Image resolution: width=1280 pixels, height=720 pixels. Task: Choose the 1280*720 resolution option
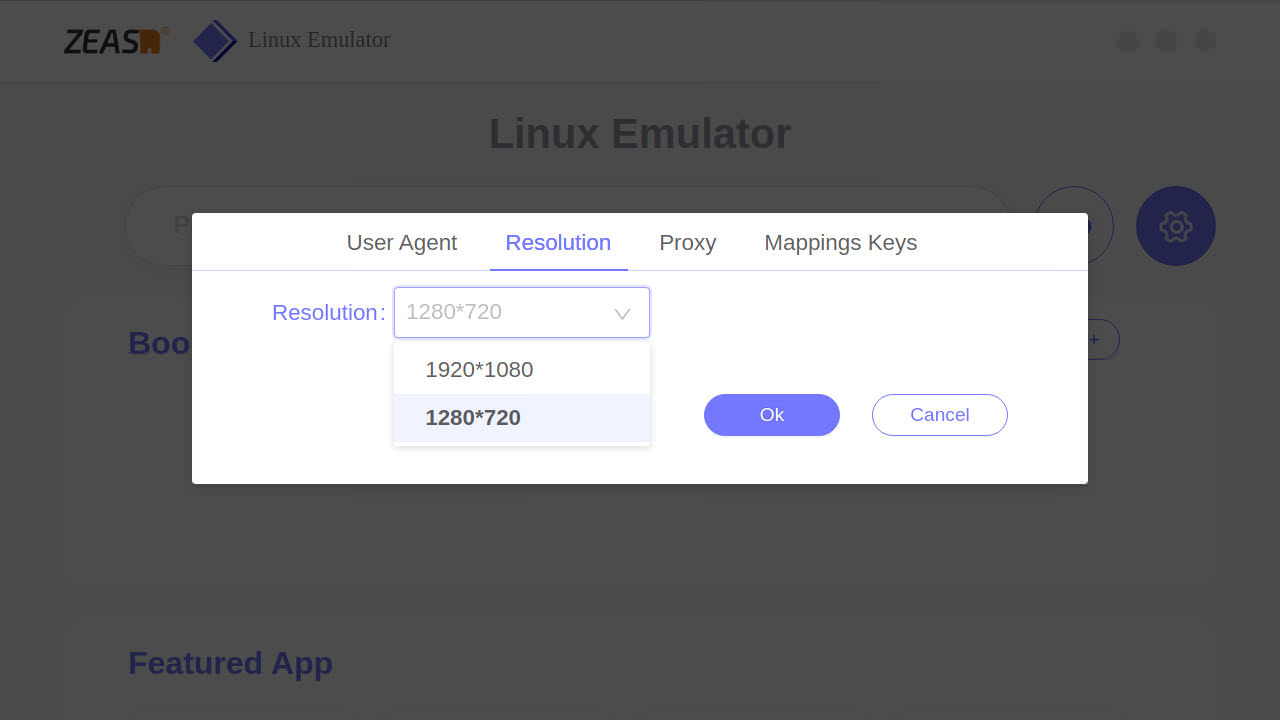click(x=522, y=418)
